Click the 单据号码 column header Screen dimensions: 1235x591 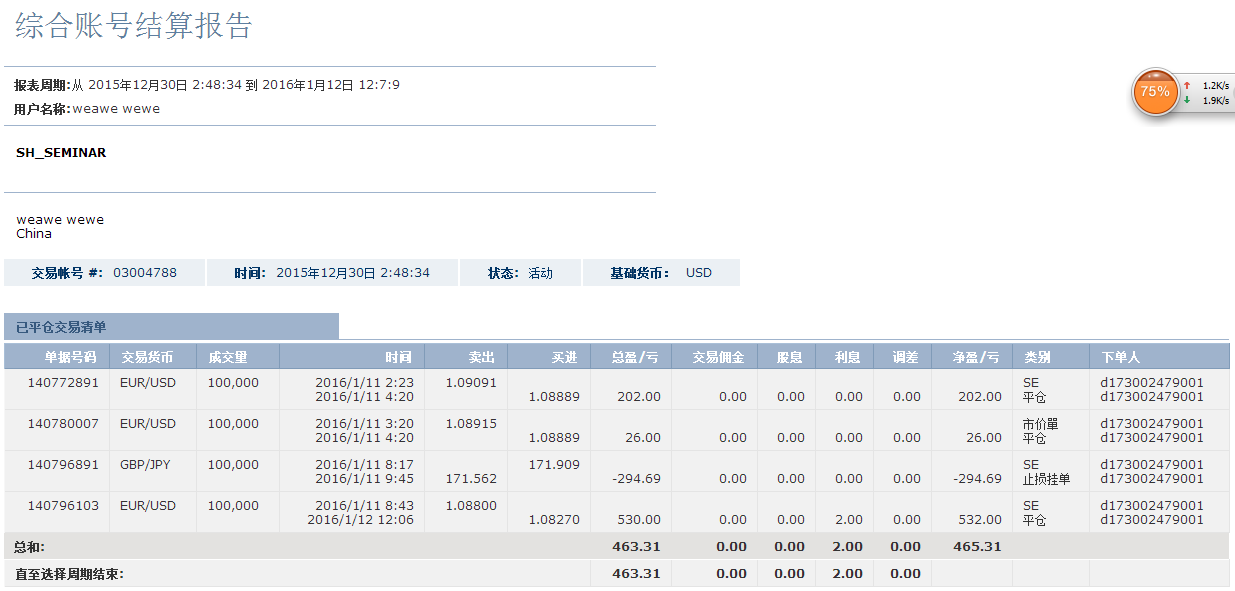[70, 357]
